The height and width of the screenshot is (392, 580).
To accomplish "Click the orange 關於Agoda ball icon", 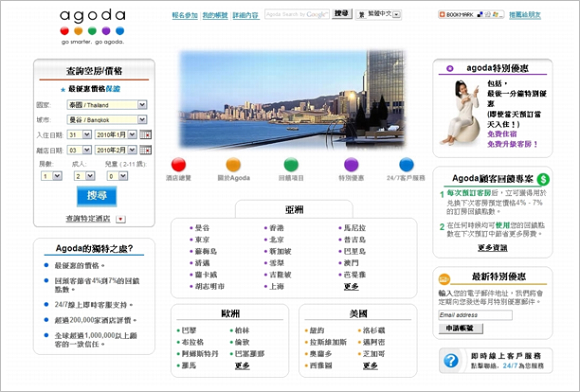I will click(233, 165).
